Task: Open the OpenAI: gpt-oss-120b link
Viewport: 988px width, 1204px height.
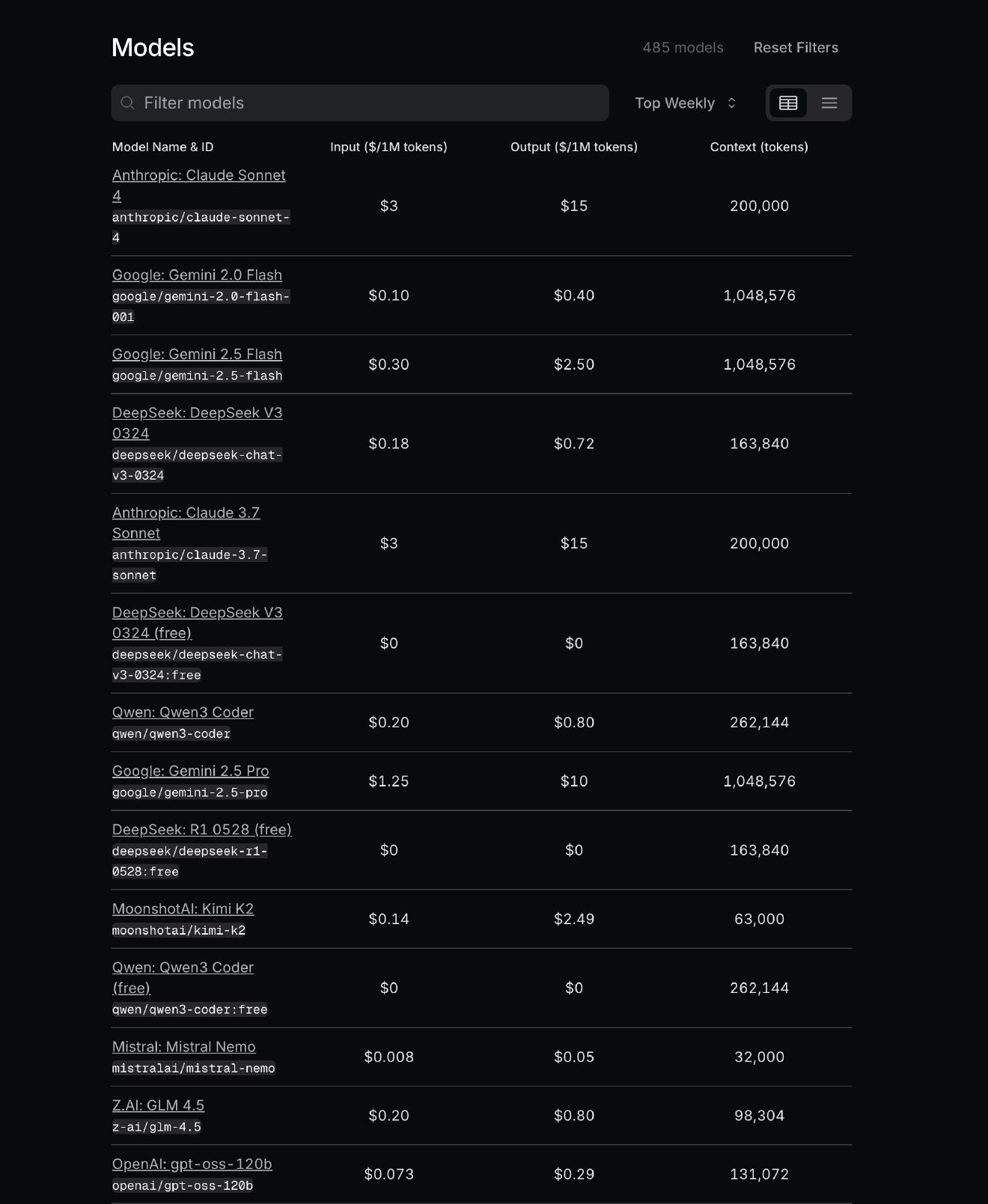Action: 192,1164
